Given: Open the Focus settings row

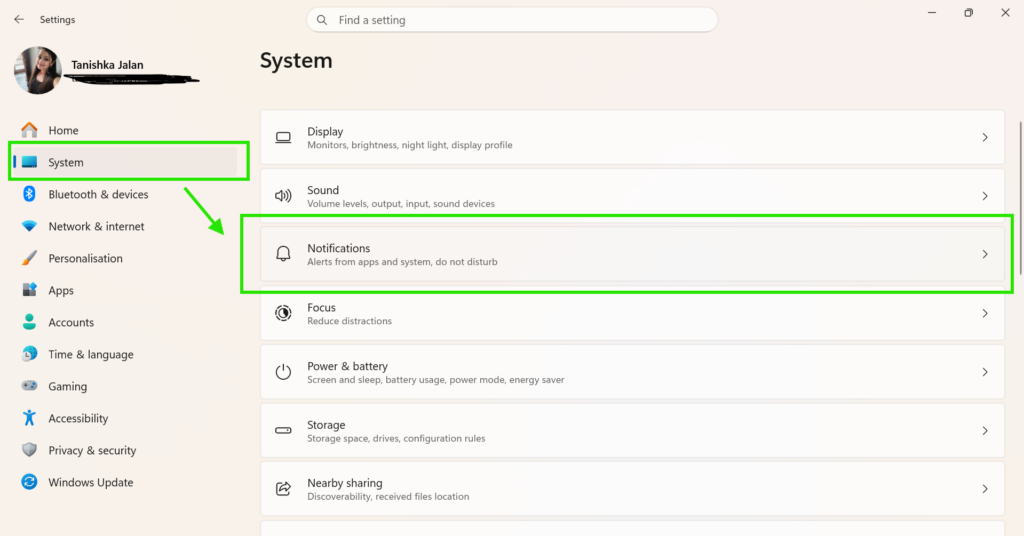Looking at the screenshot, I should click(632, 313).
